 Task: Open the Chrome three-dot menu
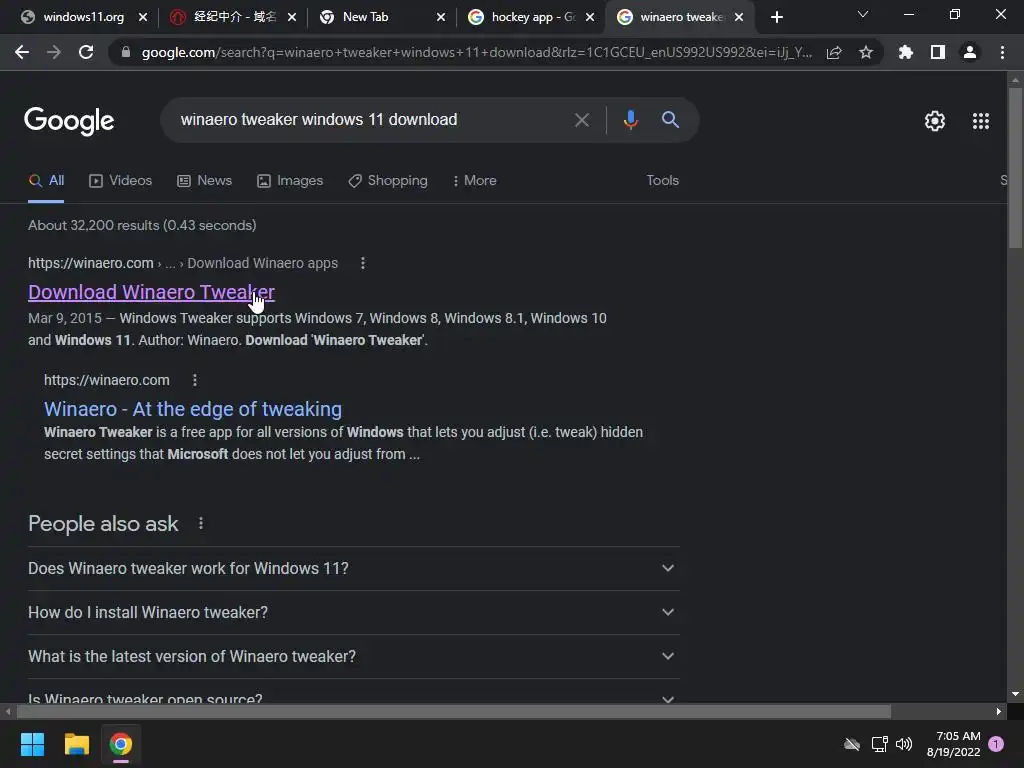(x=1002, y=52)
